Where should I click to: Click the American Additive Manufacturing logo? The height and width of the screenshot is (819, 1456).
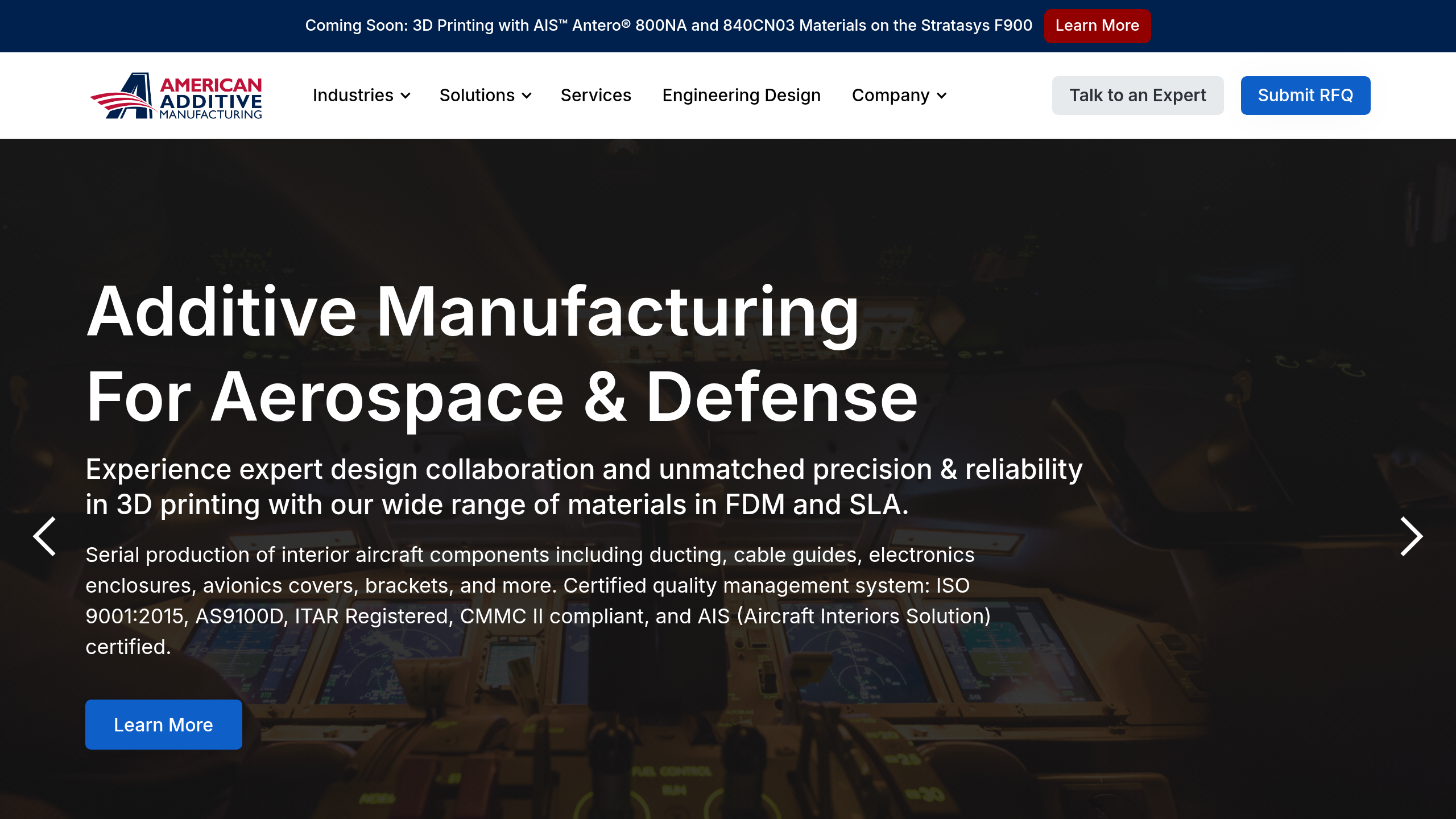176,96
